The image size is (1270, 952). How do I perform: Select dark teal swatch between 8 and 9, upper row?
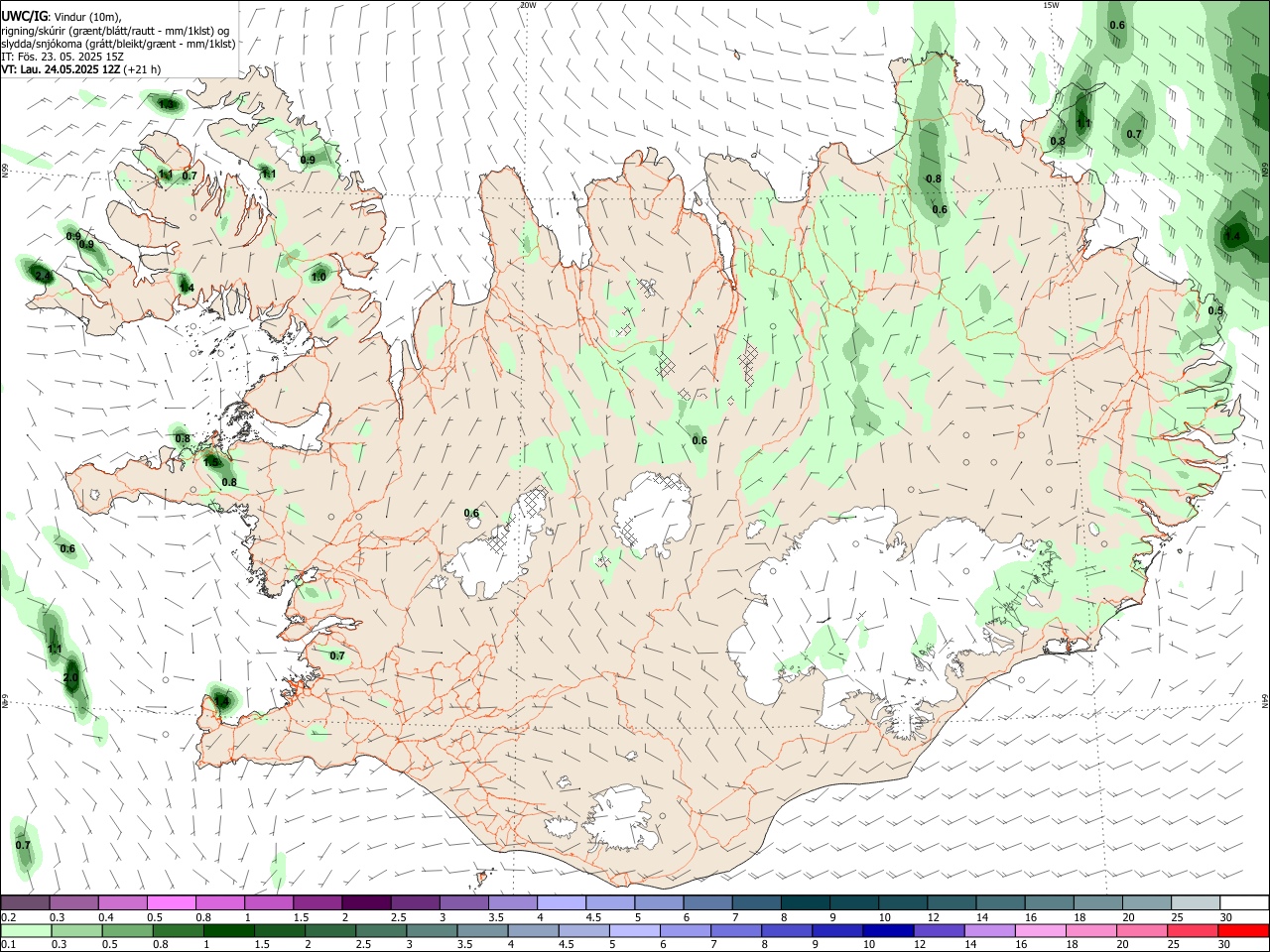click(x=804, y=903)
